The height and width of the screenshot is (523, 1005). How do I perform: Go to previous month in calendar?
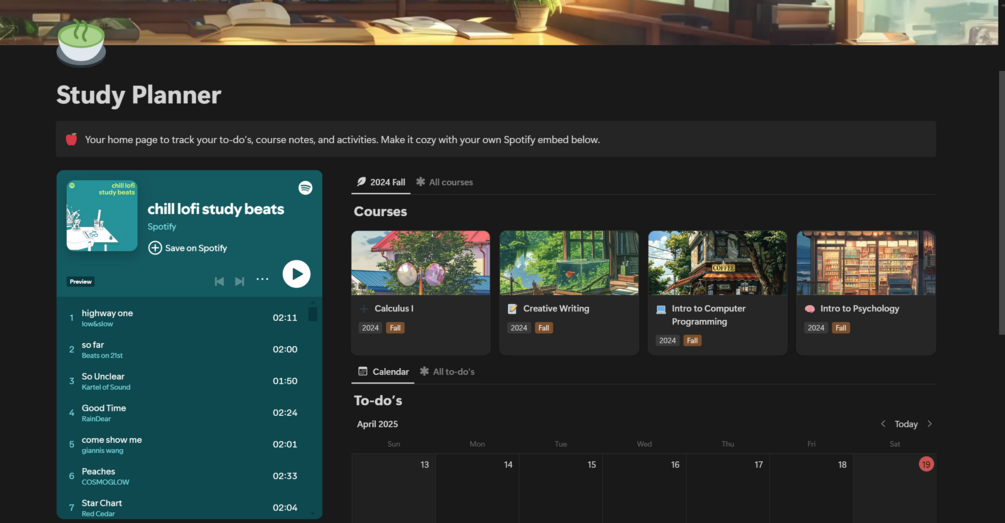click(883, 424)
